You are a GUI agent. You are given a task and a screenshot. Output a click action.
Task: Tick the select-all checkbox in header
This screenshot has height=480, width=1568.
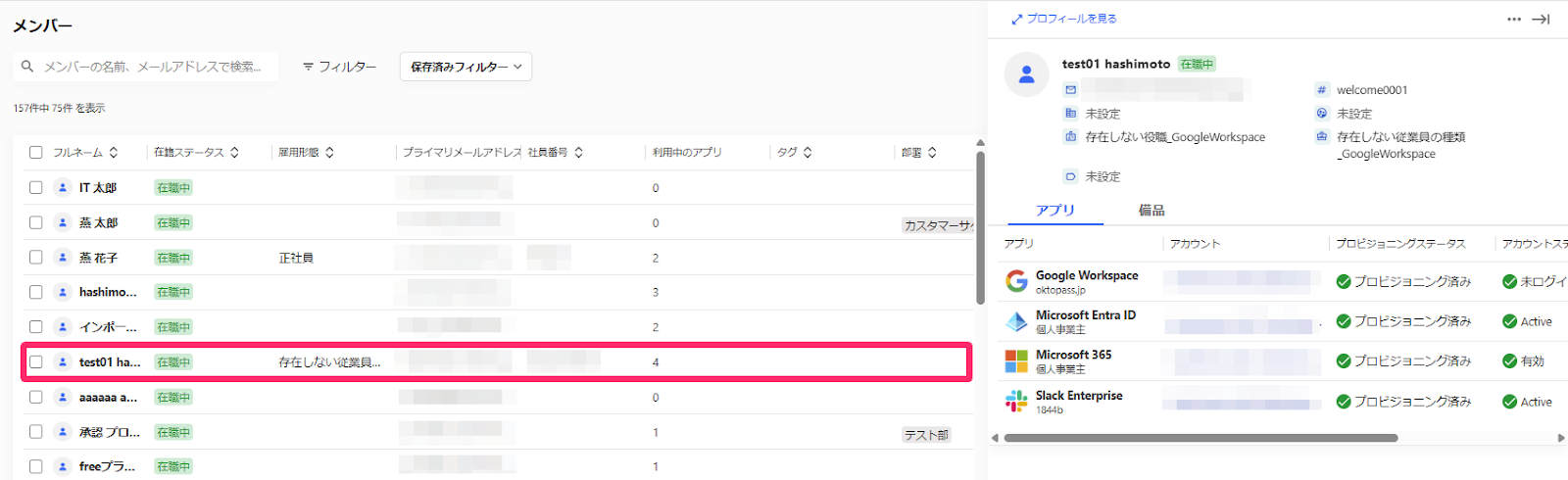pyautogui.click(x=36, y=153)
